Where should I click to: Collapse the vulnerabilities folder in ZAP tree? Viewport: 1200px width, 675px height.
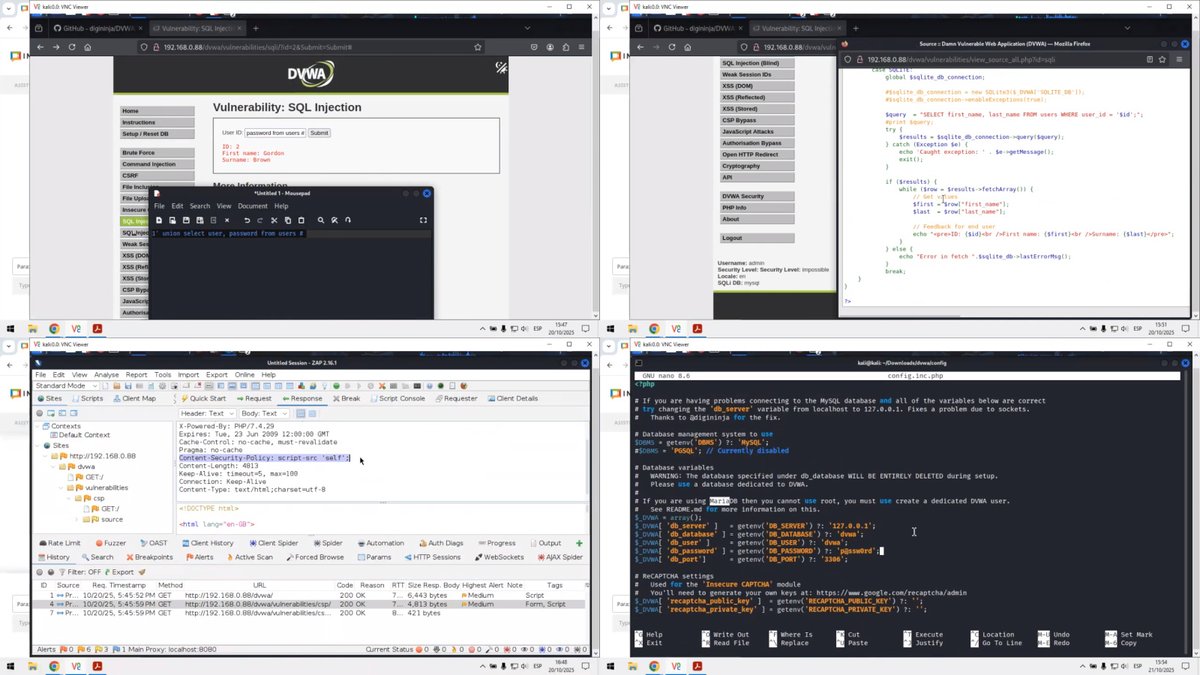[61, 488]
